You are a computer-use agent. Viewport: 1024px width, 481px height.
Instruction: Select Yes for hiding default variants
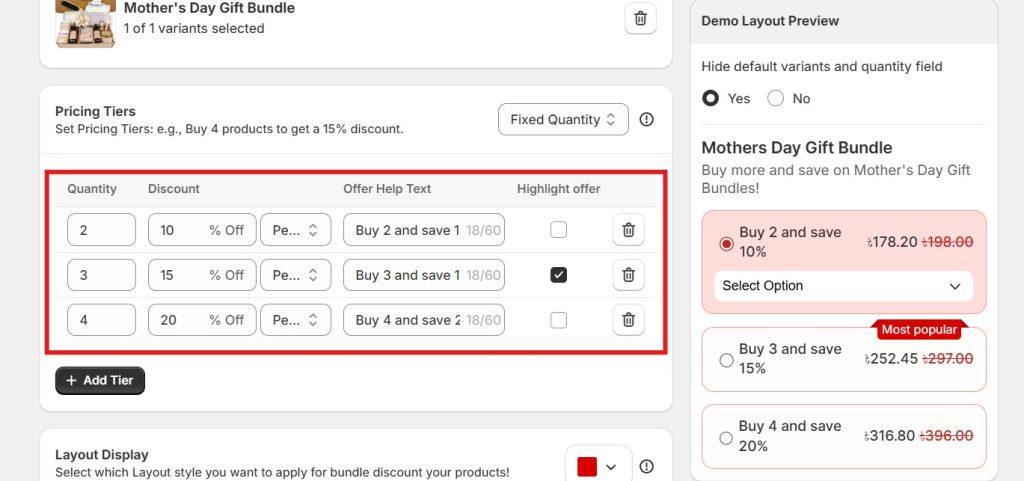coord(711,99)
